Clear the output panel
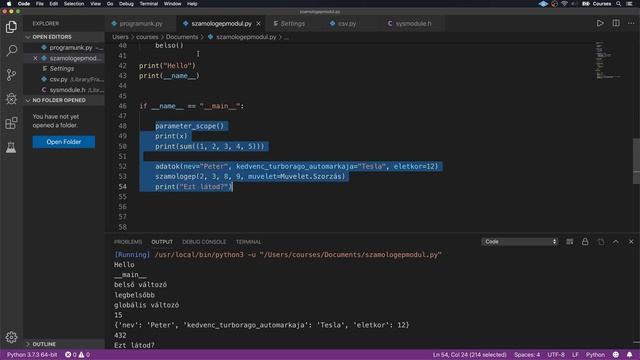This screenshot has height=360, width=640. coord(570,242)
